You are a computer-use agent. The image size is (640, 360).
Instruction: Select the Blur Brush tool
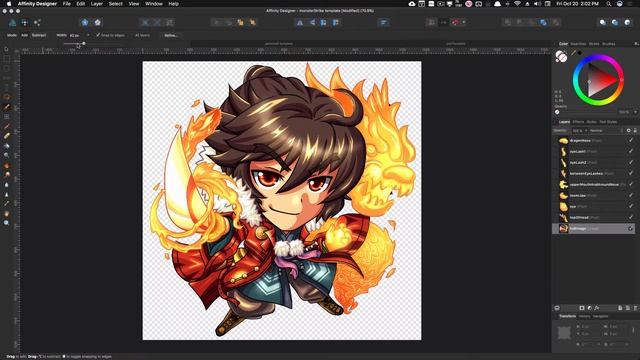(7, 184)
